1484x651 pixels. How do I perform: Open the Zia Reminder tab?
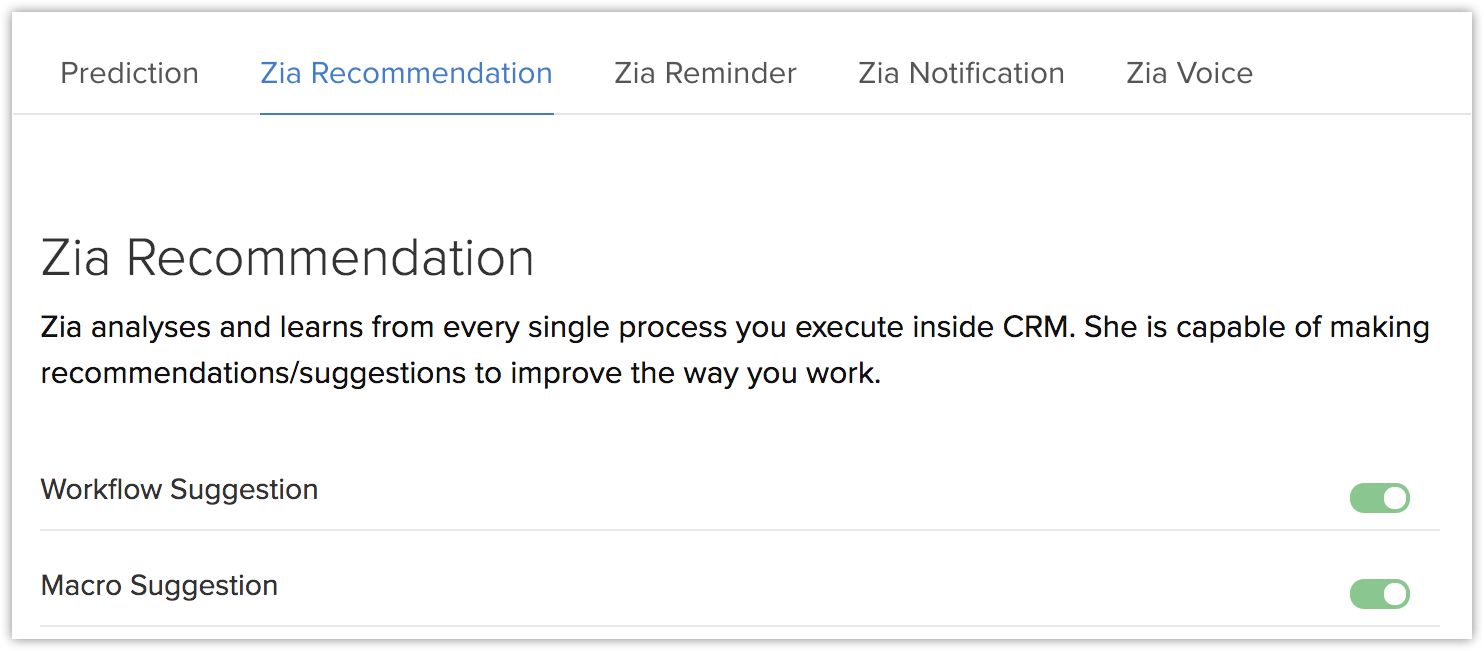tap(705, 73)
